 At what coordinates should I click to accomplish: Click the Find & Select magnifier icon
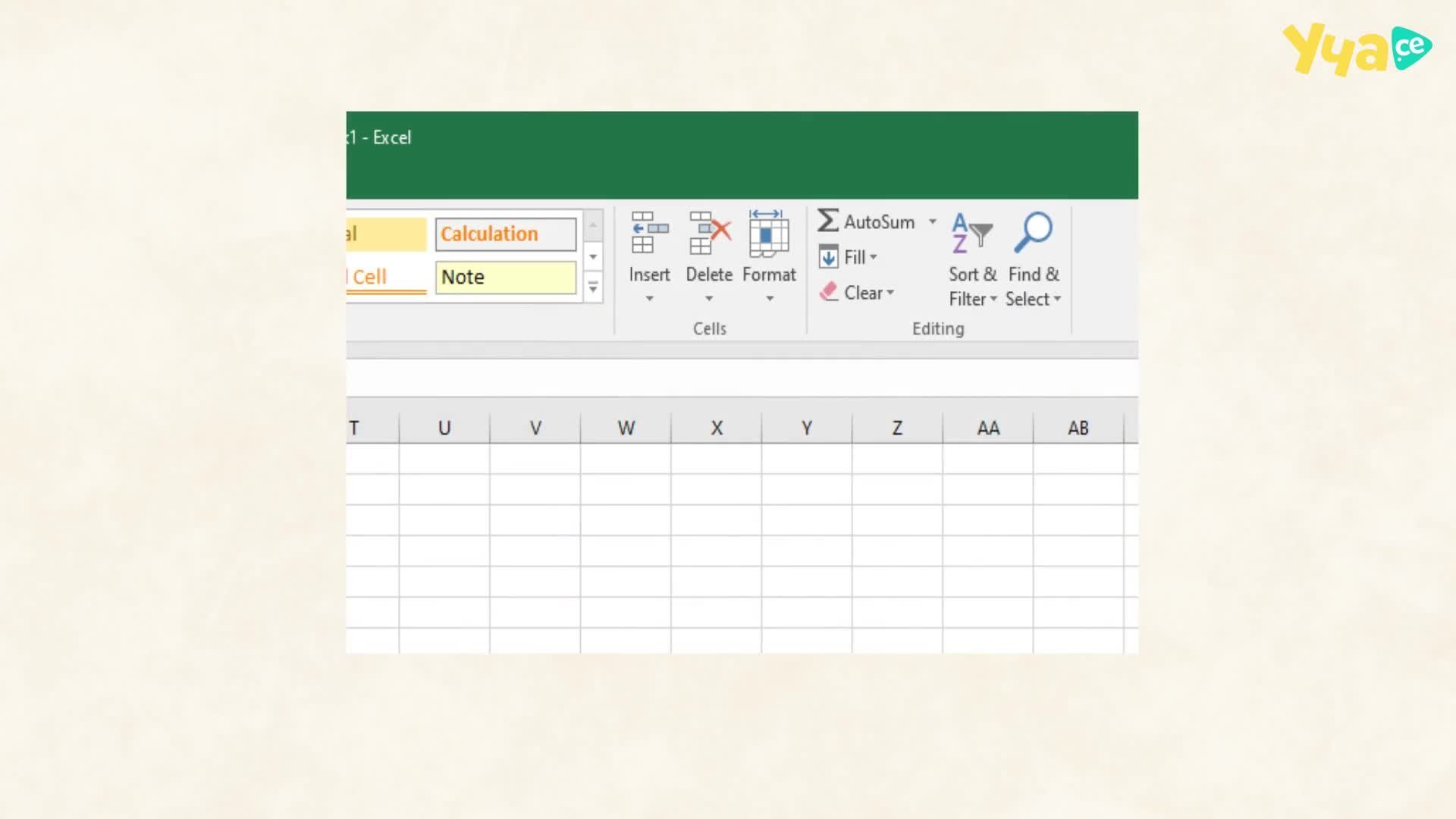coord(1033,232)
